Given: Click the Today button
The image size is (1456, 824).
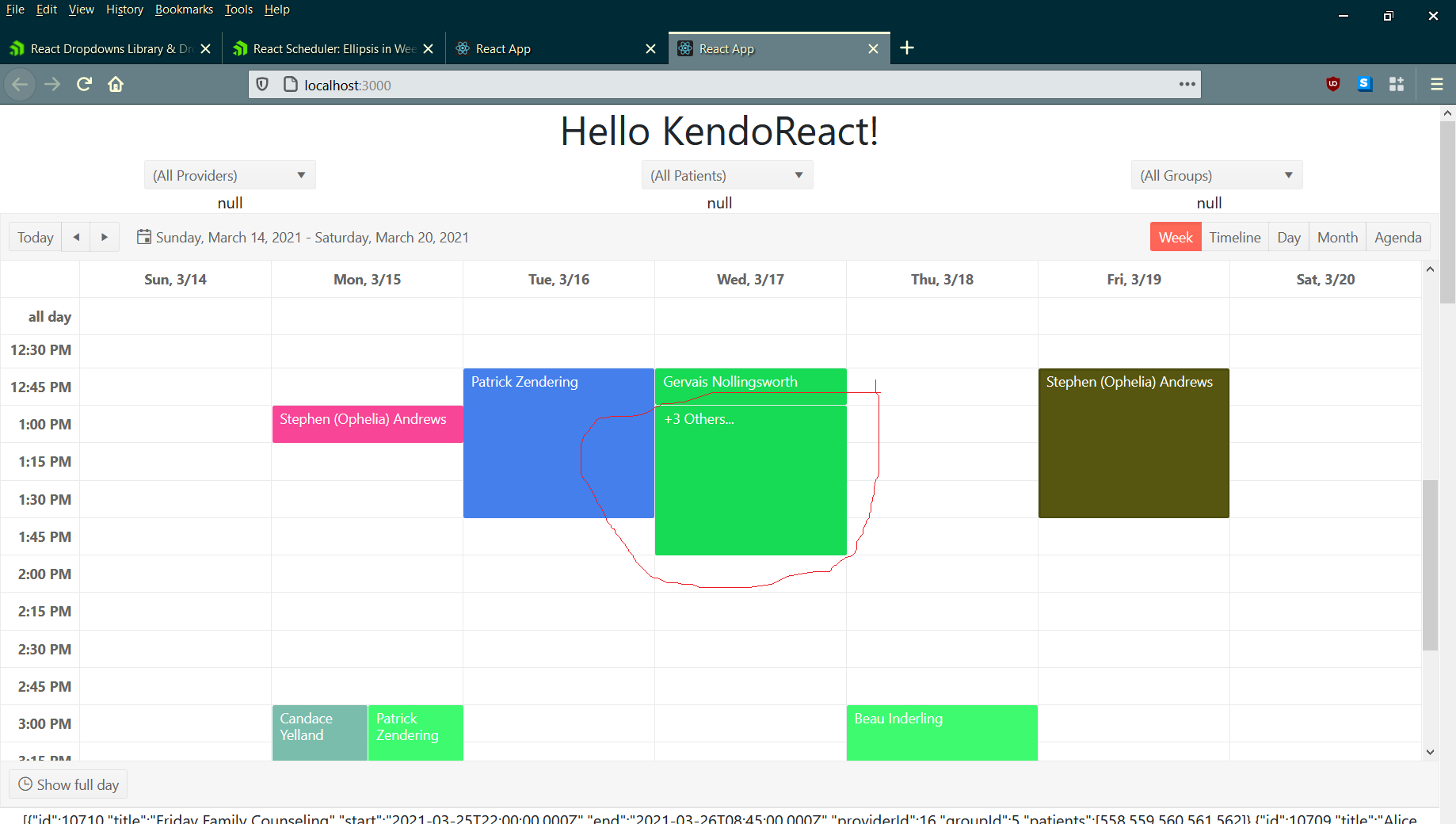Looking at the screenshot, I should pyautogui.click(x=36, y=237).
